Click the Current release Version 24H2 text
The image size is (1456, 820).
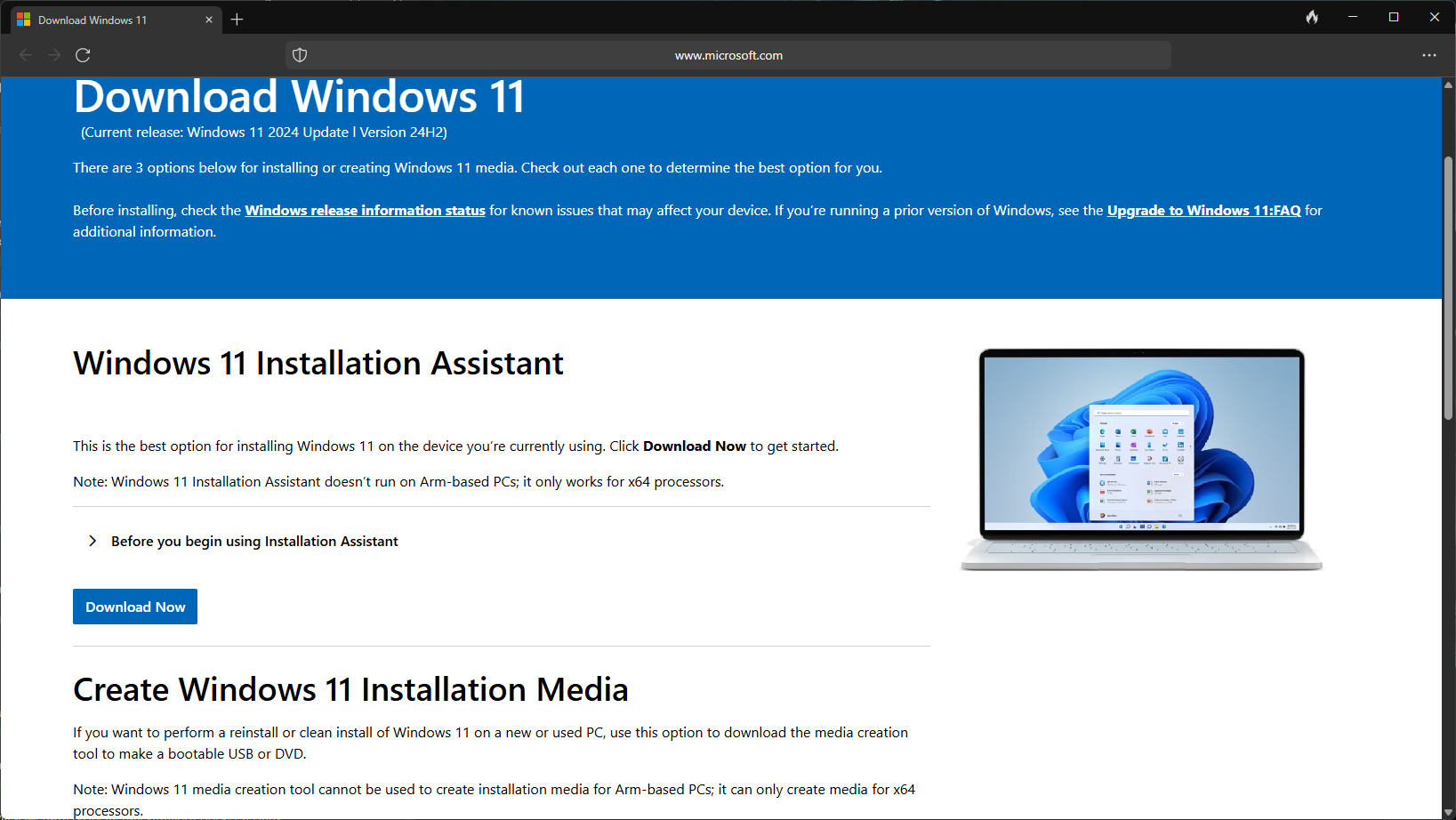point(264,133)
